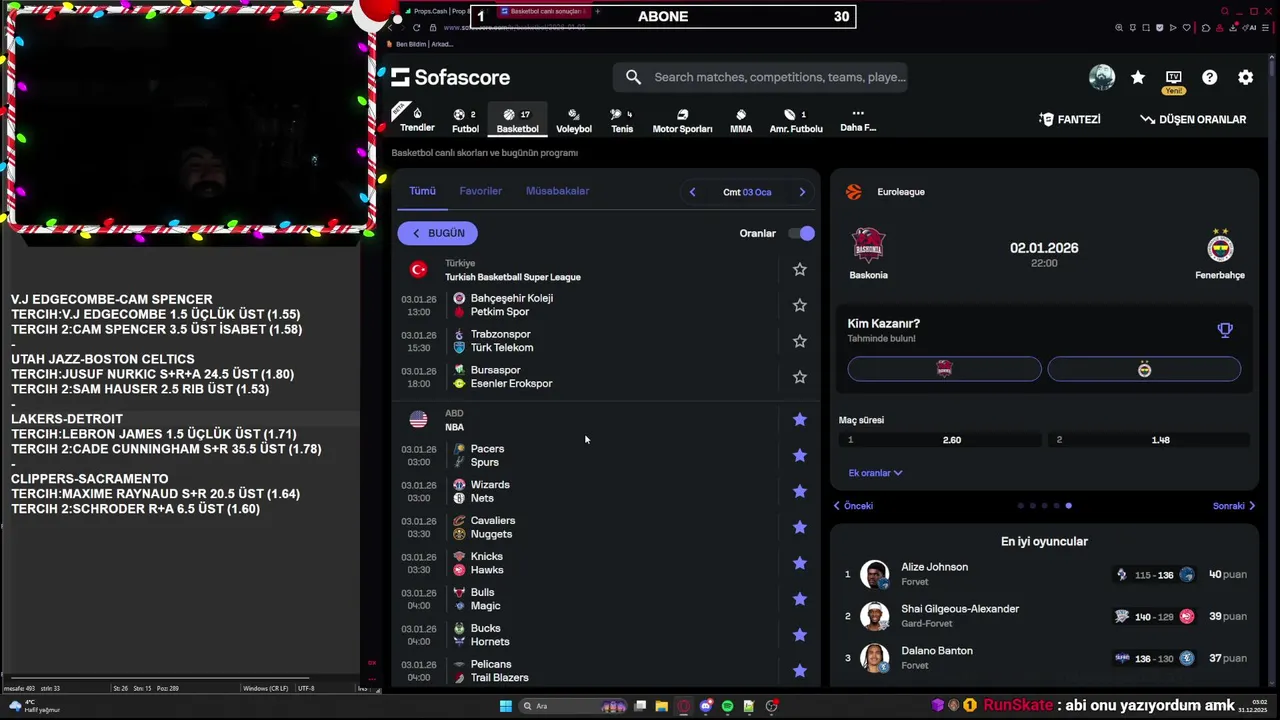The width and height of the screenshot is (1280, 720).
Task: Select the Futbol sport tab
Action: [x=465, y=120]
